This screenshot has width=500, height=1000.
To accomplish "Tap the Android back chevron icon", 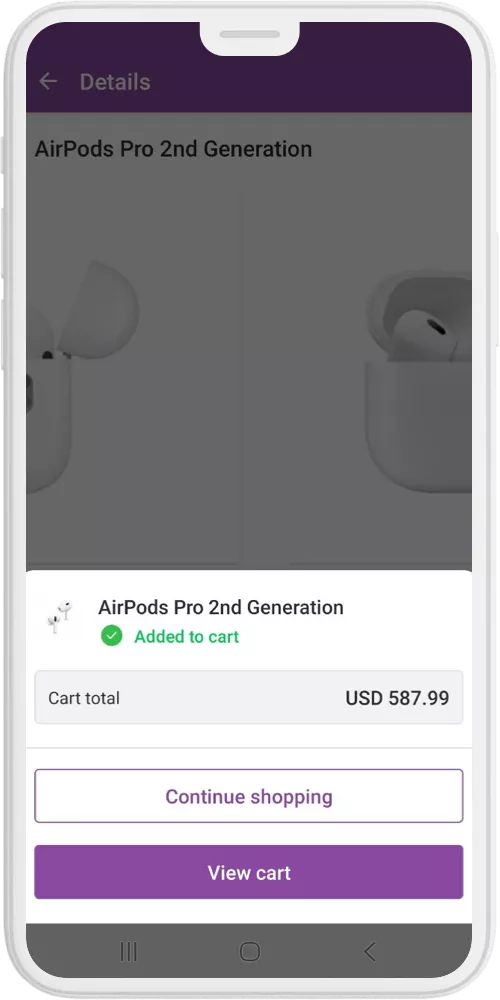I will click(x=370, y=952).
